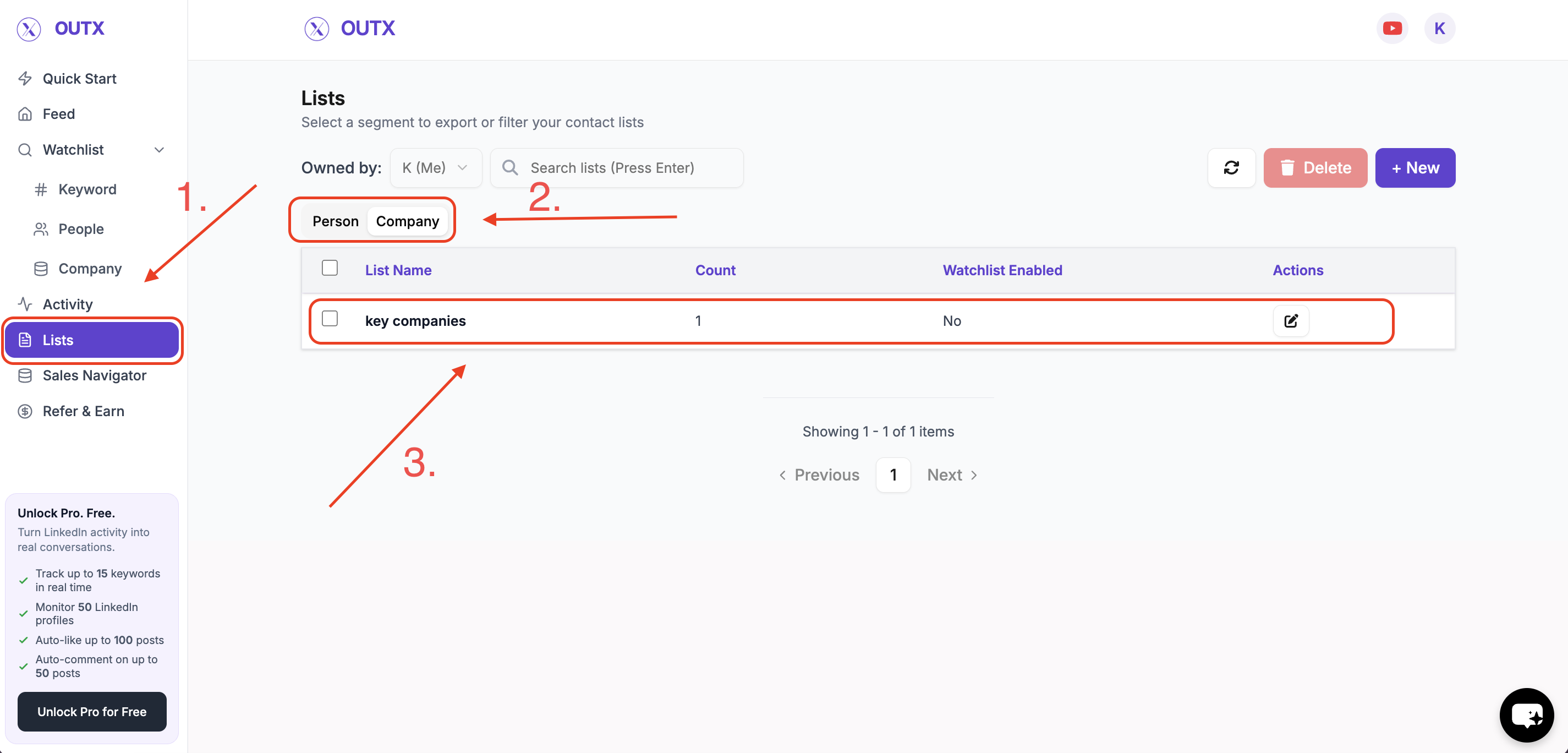Open Quick Start in sidebar

pyautogui.click(x=79, y=79)
